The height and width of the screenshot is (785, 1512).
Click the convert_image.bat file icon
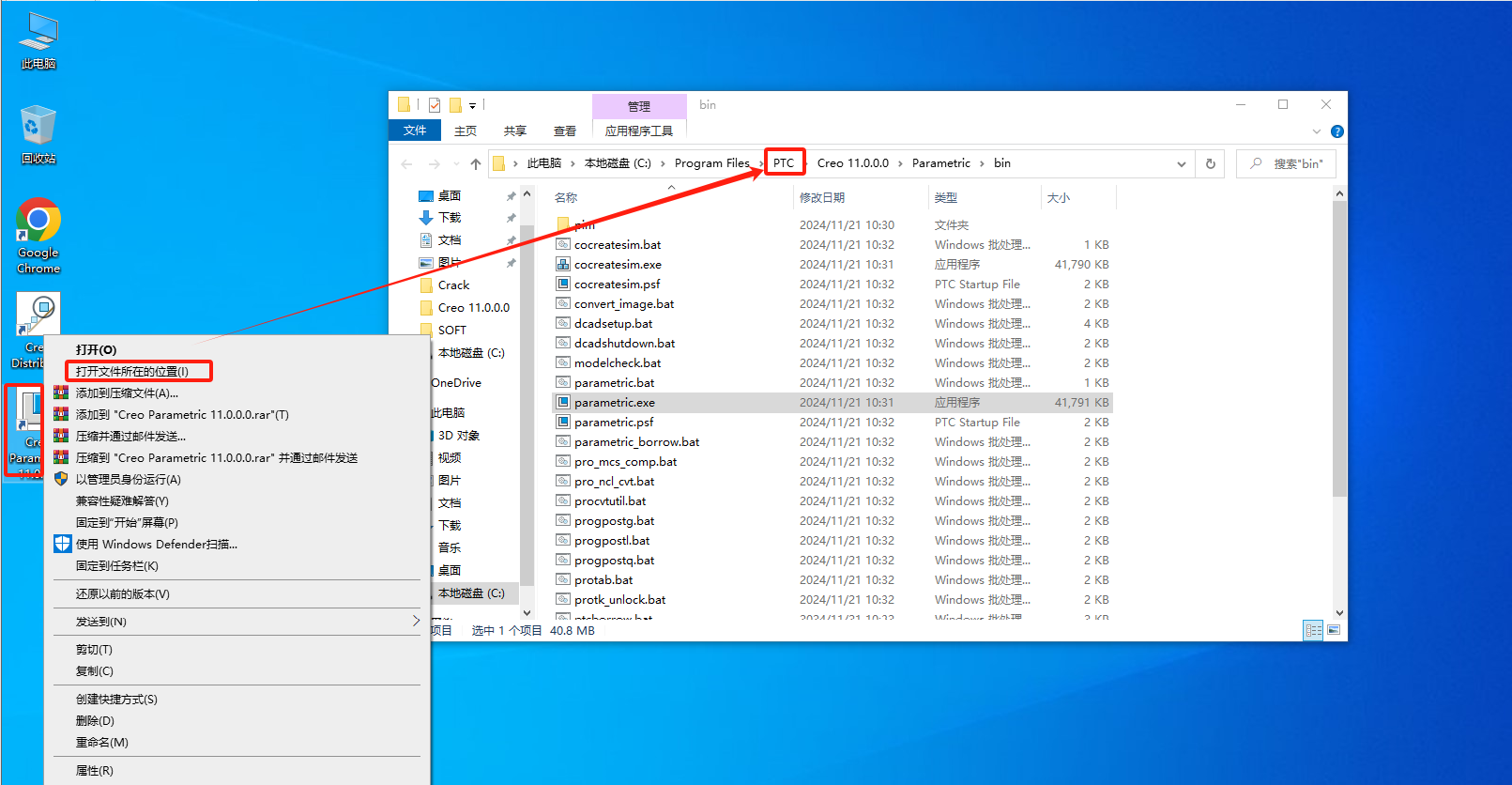[563, 303]
